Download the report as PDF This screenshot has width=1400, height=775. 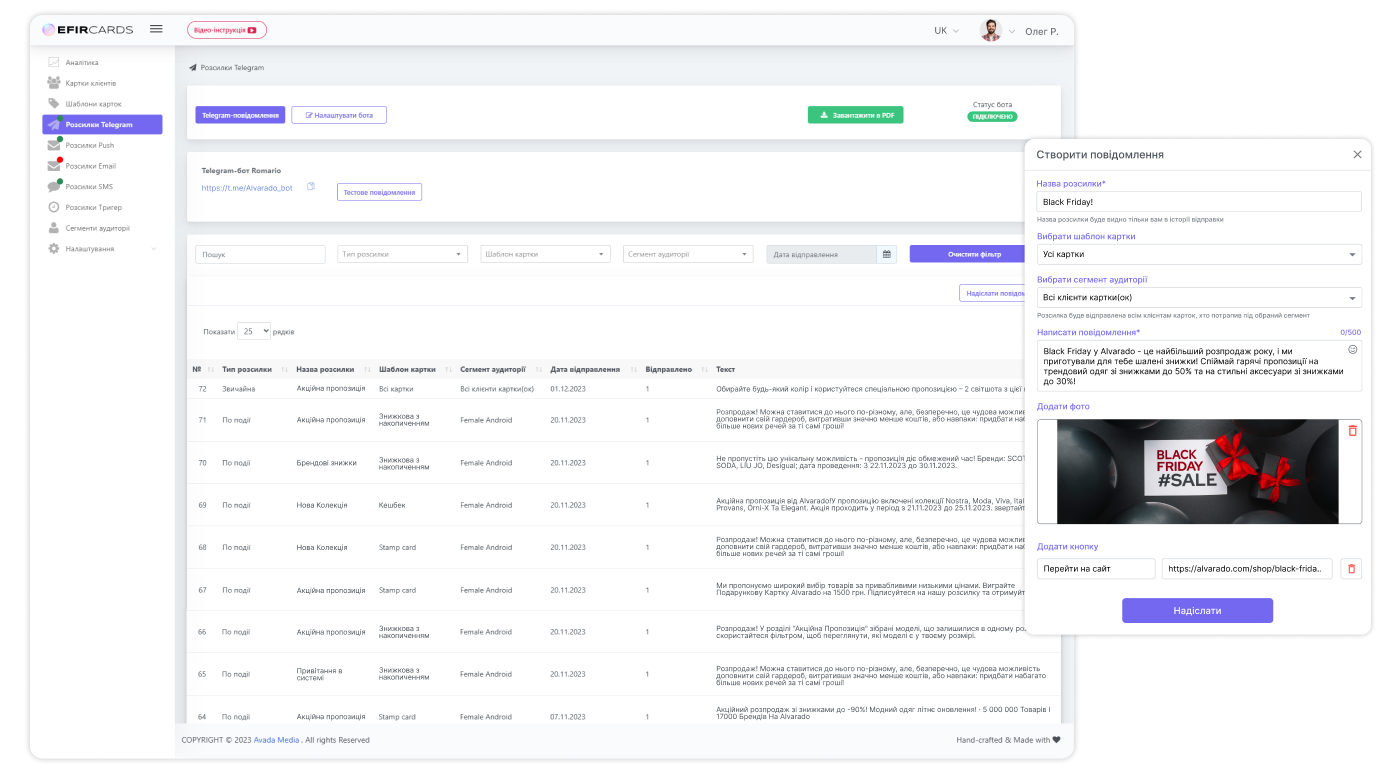click(x=855, y=115)
